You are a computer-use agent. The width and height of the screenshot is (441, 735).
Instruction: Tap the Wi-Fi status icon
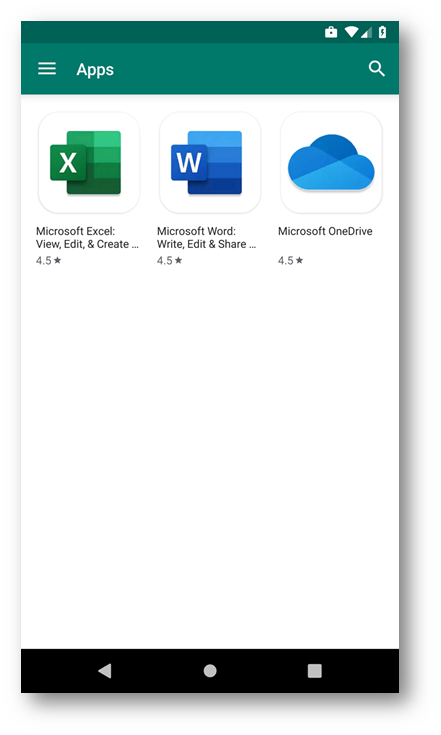click(x=351, y=32)
